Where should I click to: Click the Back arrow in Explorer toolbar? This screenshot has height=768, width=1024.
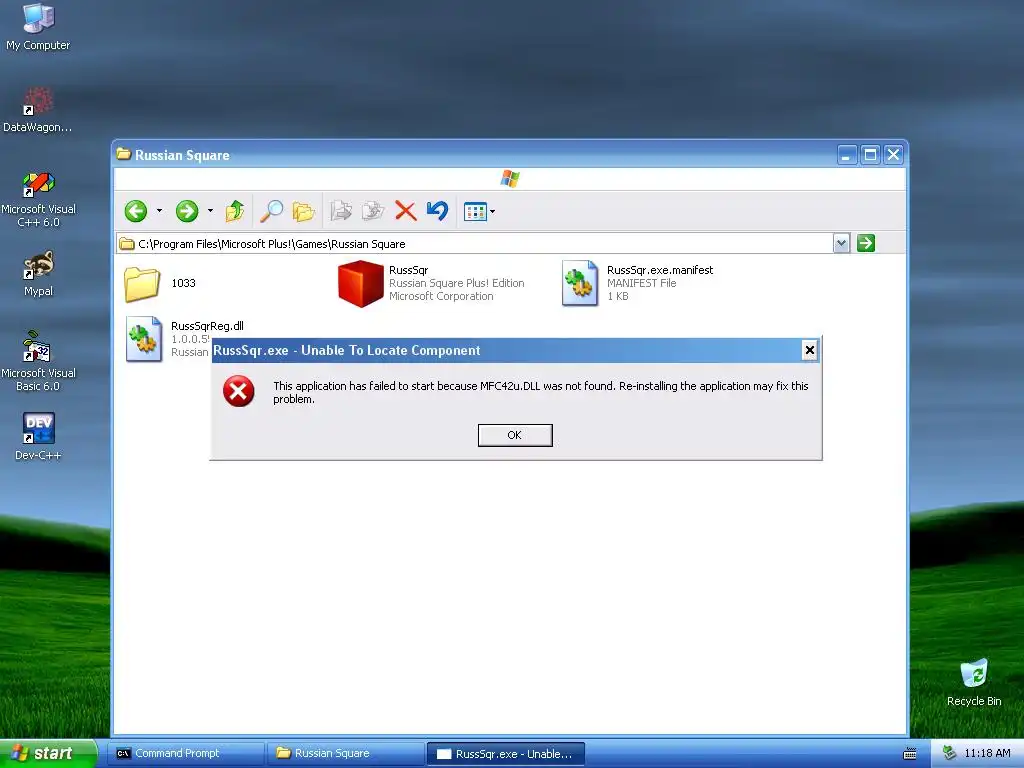(136, 211)
